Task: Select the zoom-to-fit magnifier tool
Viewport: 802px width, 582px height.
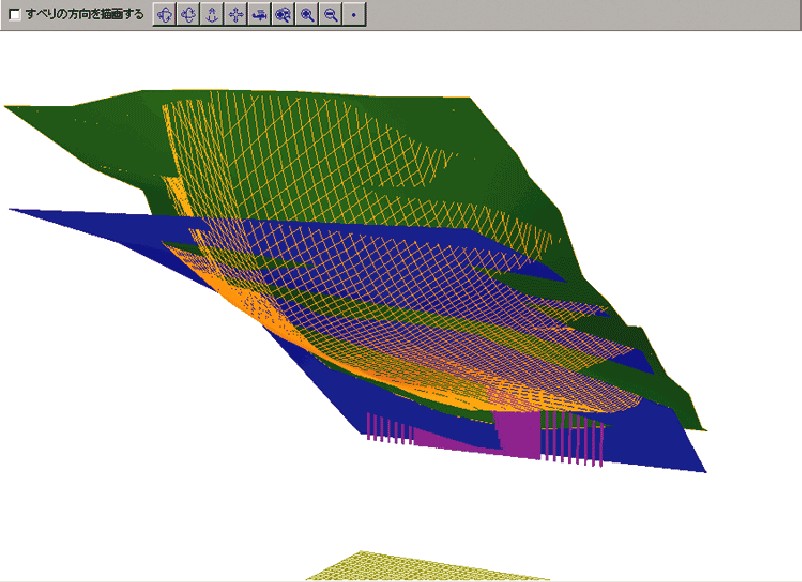Action: [283, 14]
